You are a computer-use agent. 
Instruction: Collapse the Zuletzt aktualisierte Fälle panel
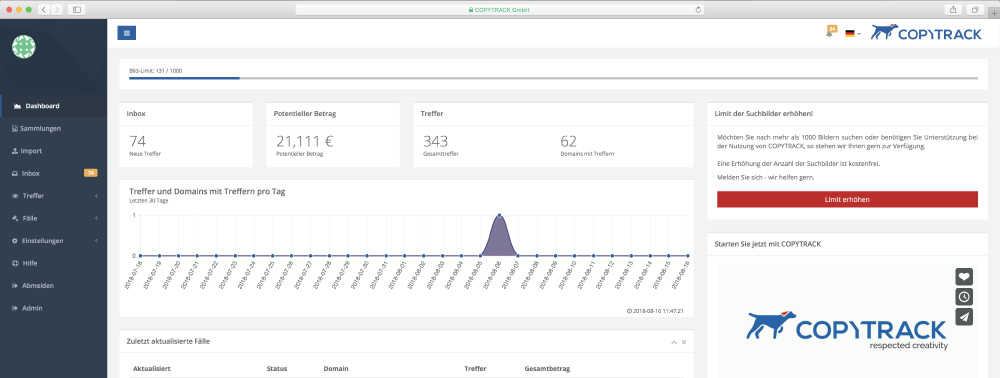click(673, 342)
